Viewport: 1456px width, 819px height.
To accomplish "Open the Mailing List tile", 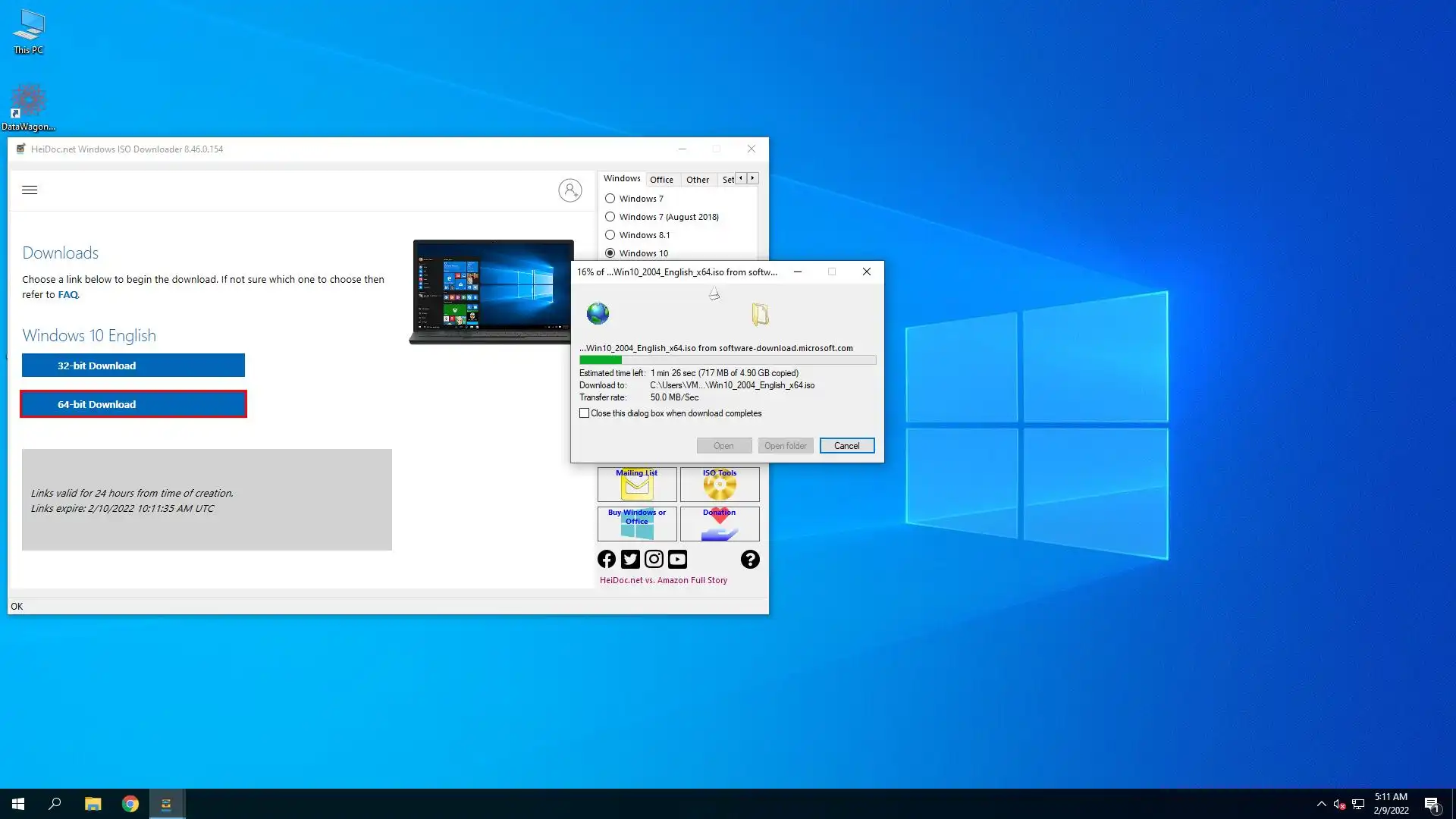I will (x=636, y=485).
